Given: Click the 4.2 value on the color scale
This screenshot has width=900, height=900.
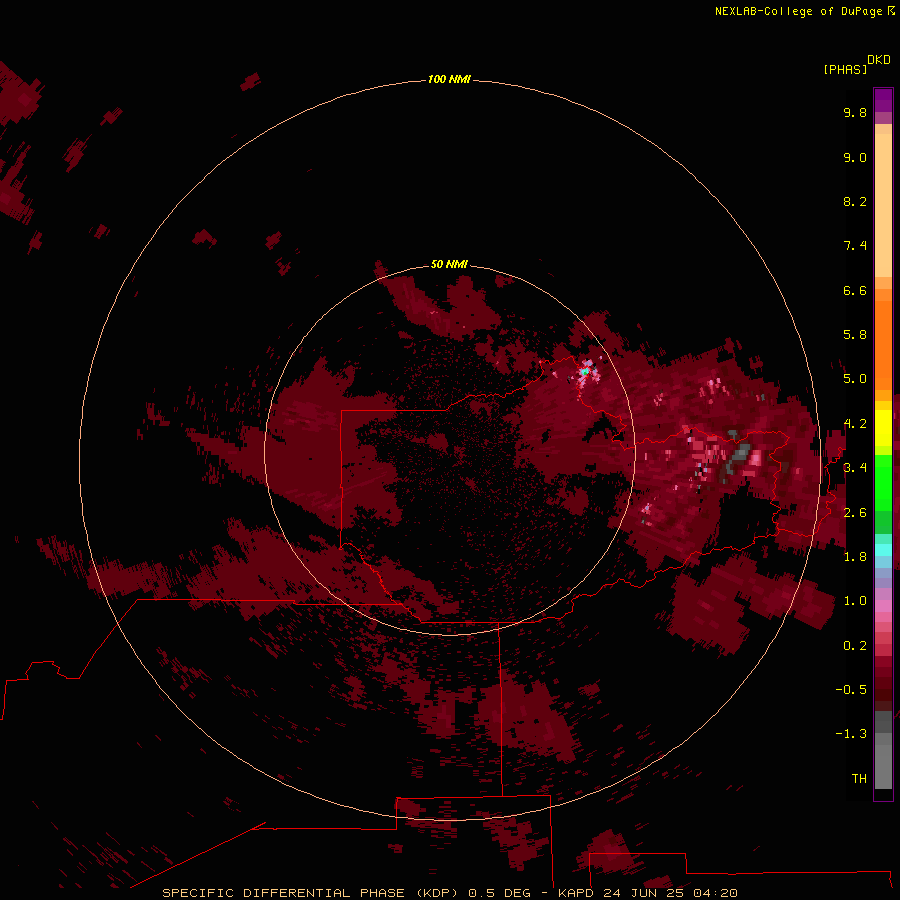Looking at the screenshot, I should pyautogui.click(x=855, y=424).
